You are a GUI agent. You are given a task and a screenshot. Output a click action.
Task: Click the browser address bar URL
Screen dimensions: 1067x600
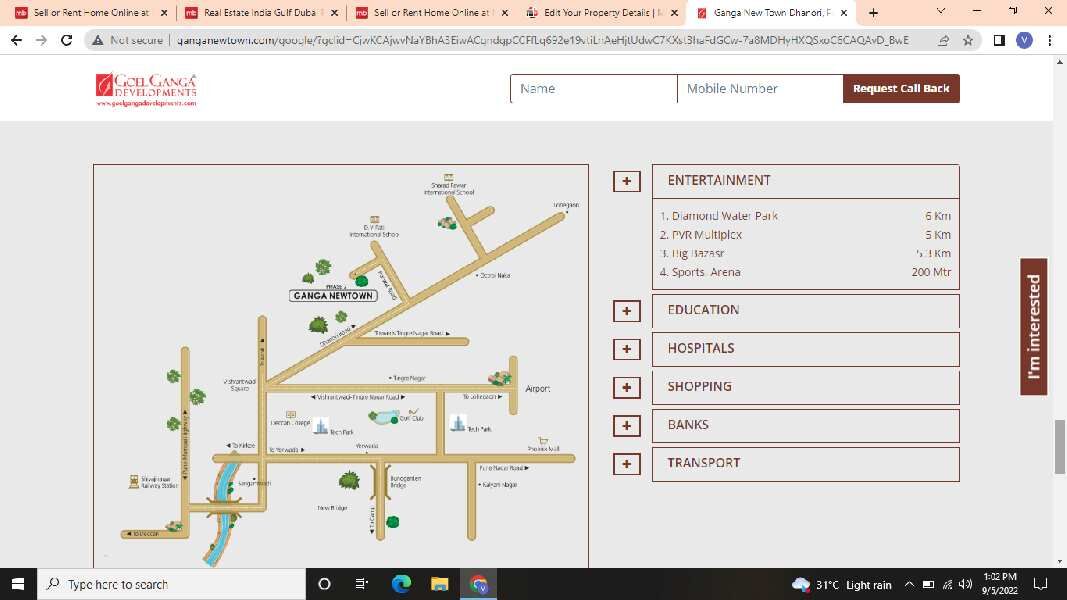[x=542, y=40]
